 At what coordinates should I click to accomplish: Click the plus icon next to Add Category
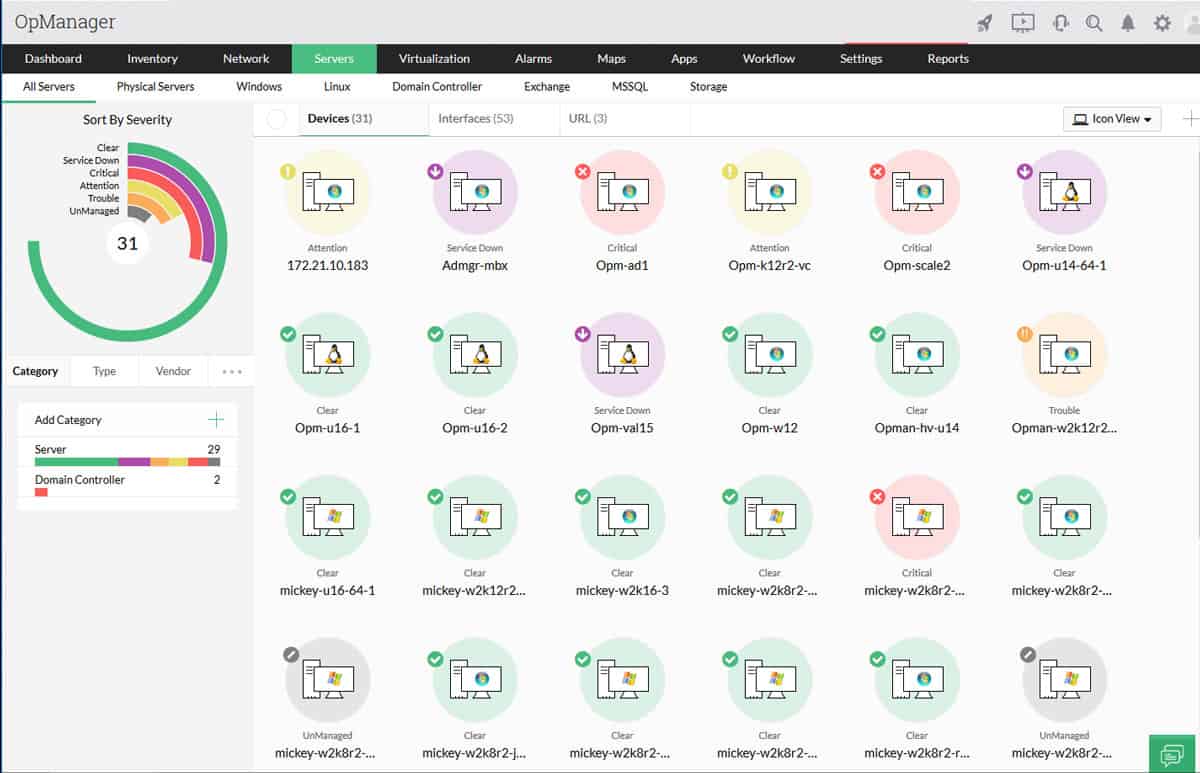point(215,420)
